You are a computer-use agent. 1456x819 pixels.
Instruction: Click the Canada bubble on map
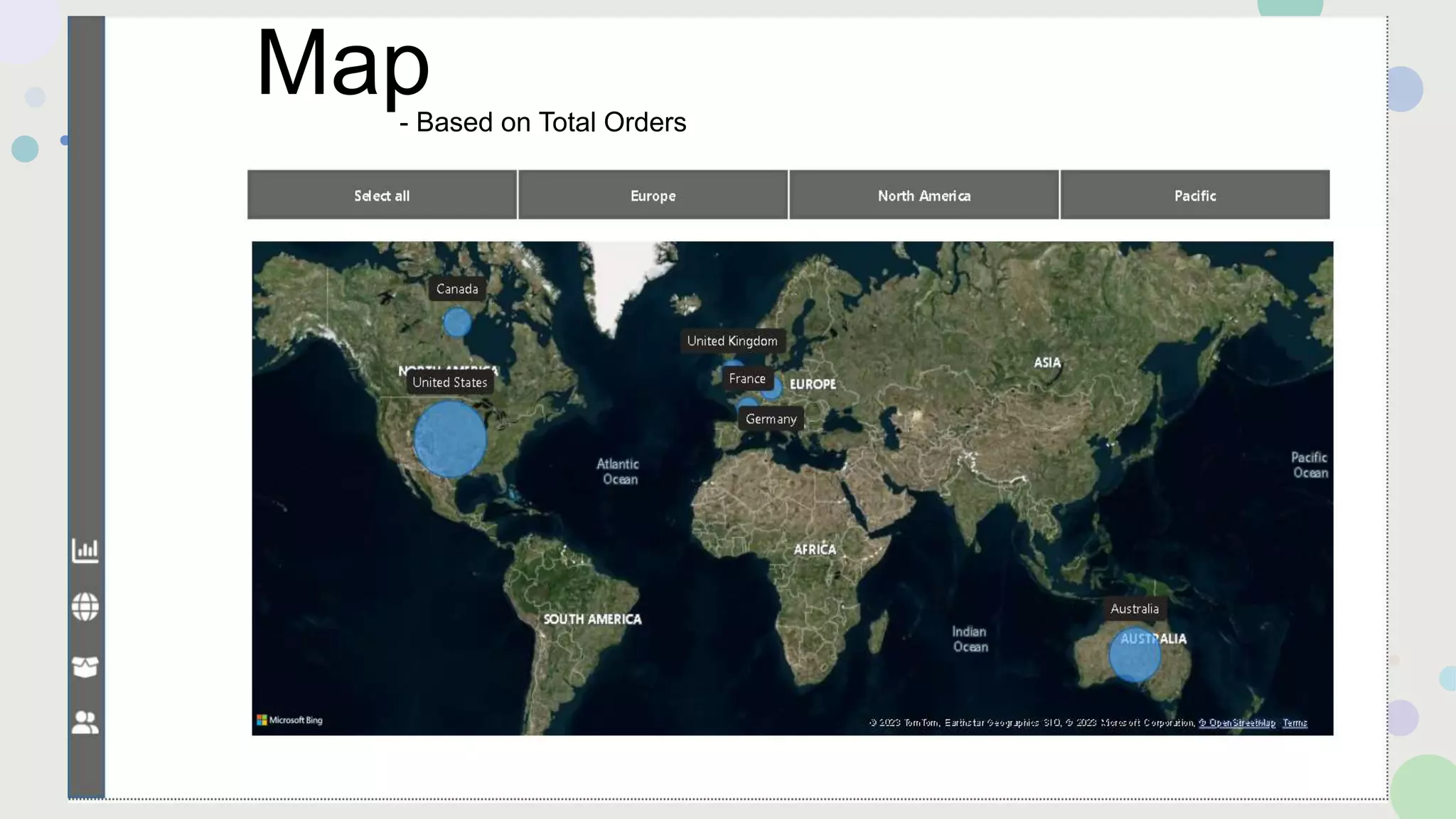pyautogui.click(x=457, y=322)
